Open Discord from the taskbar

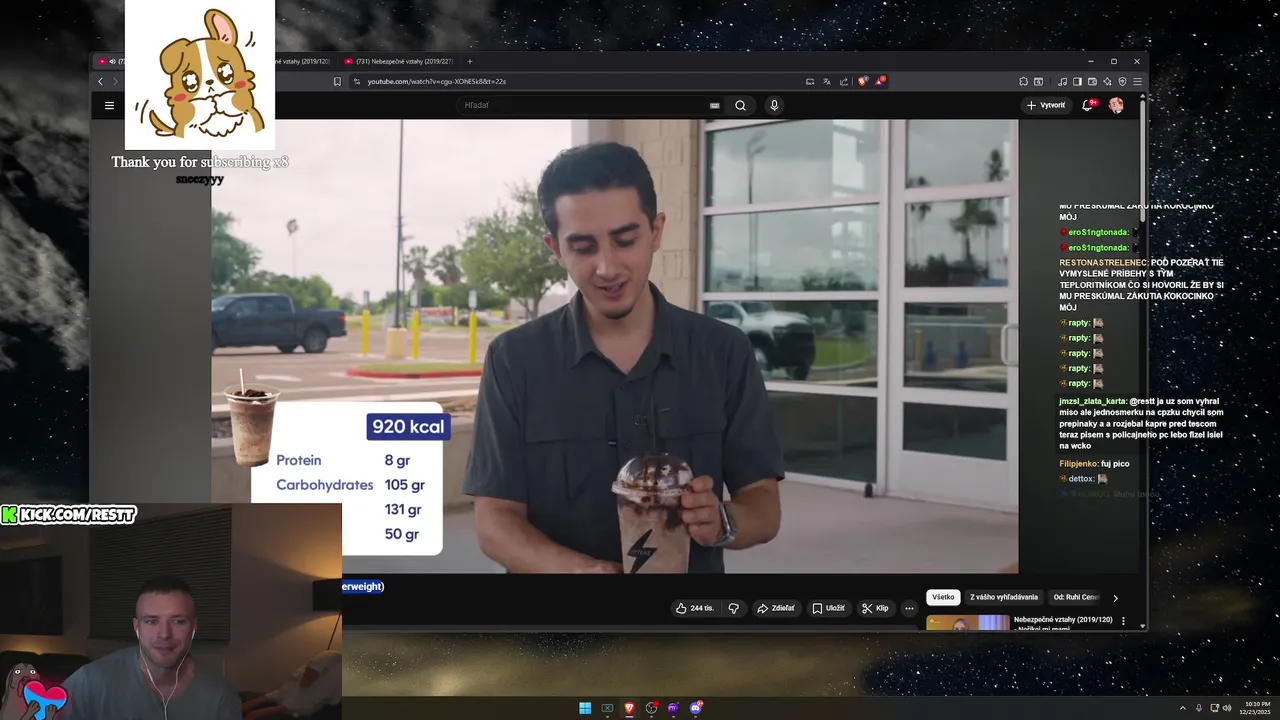point(696,708)
